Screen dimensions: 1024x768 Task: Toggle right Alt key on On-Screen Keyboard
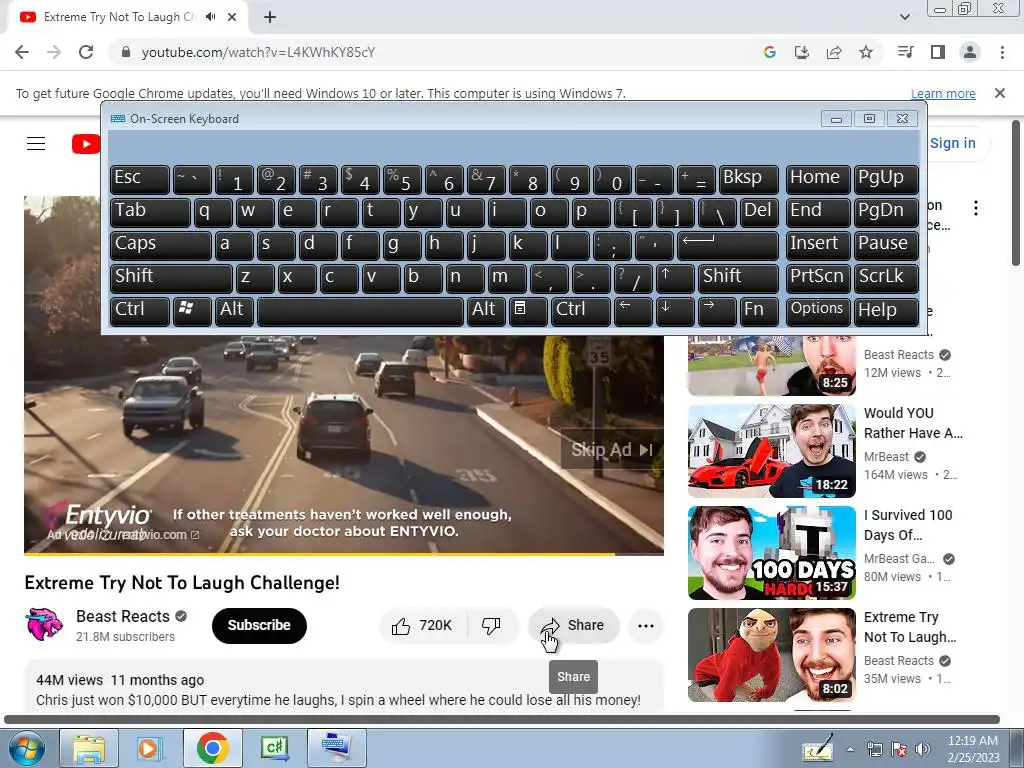click(x=486, y=311)
